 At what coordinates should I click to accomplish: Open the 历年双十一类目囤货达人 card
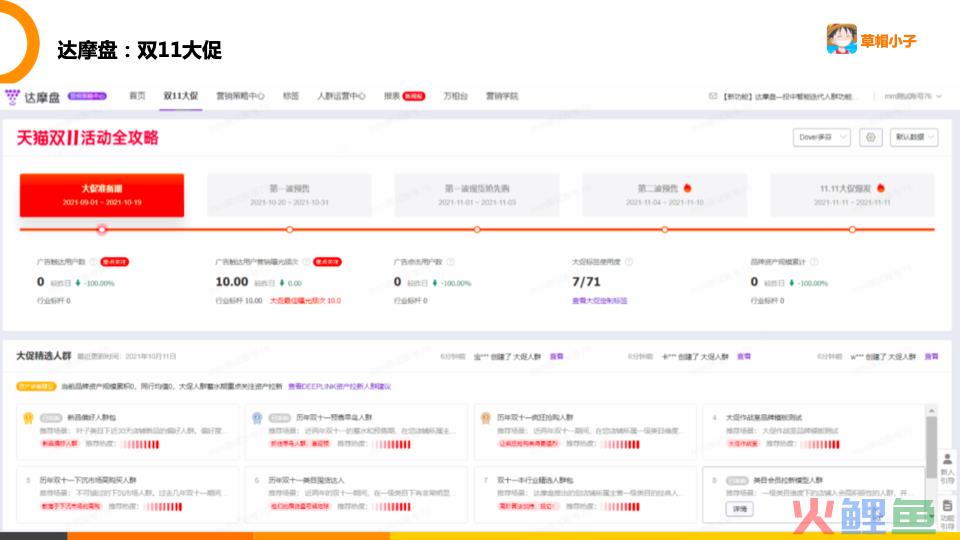tap(356, 493)
